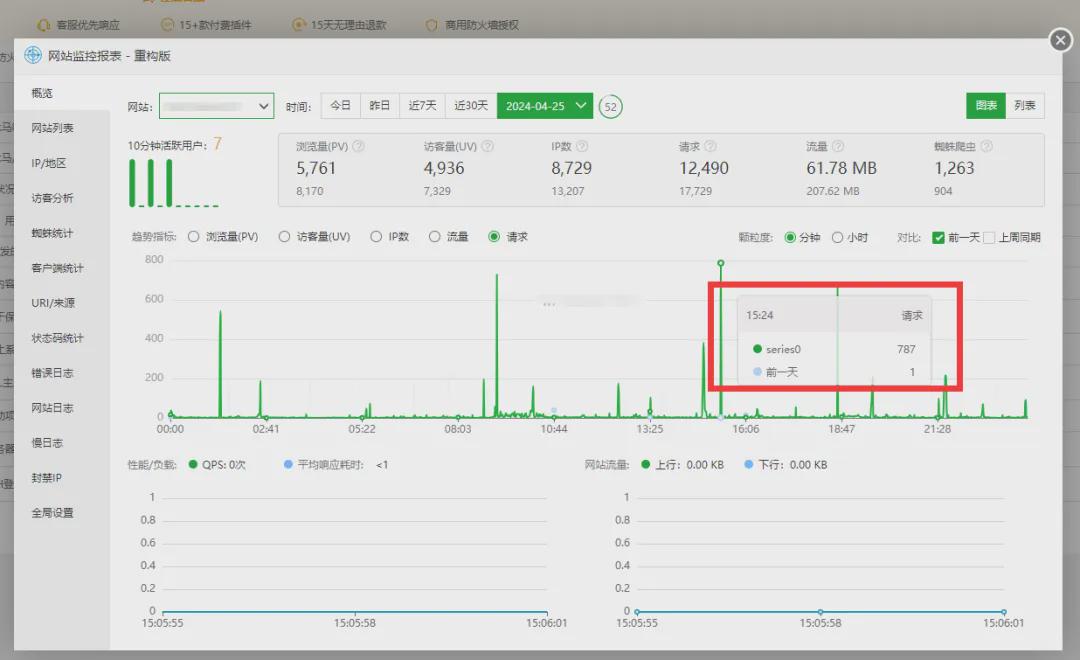
Task: Click the help icon next to IP数
Action: (582, 146)
